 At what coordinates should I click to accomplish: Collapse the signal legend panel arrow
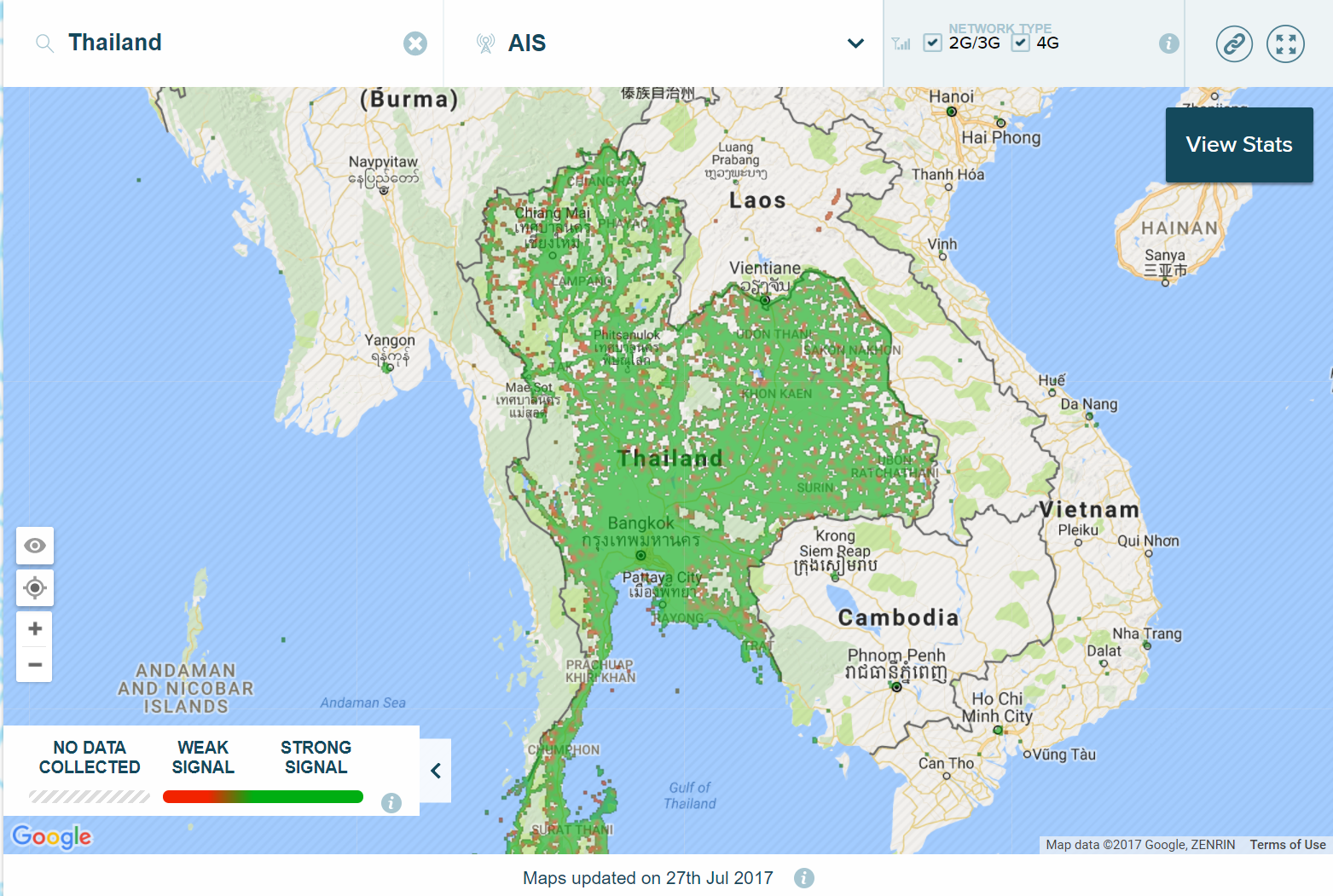tap(436, 771)
